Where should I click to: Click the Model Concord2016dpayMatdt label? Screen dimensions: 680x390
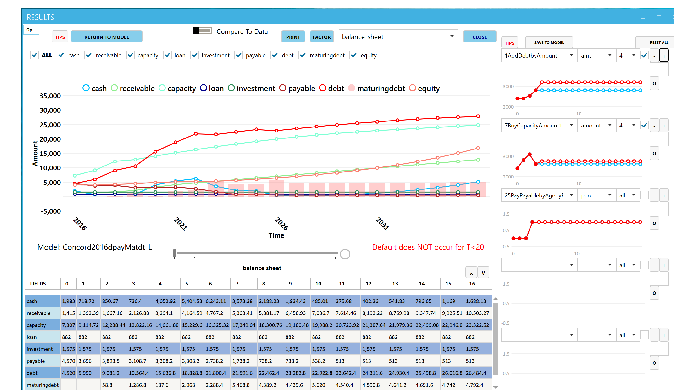click(x=95, y=247)
